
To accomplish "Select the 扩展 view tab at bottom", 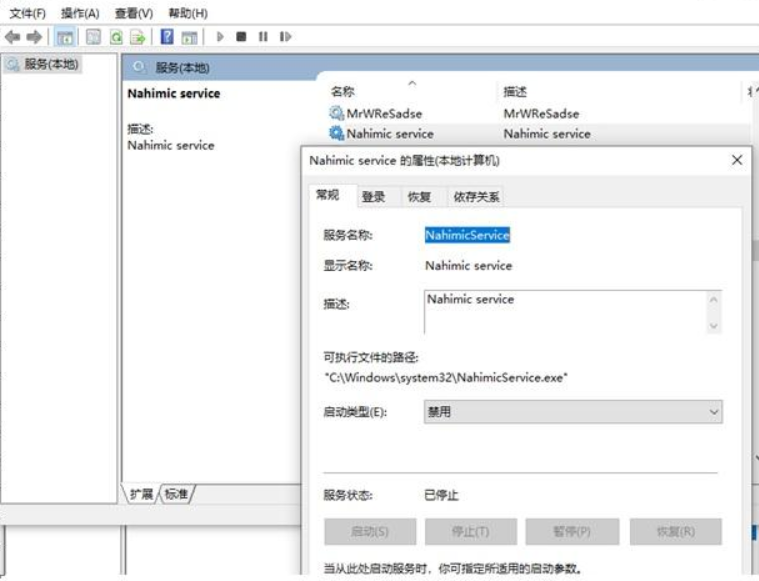I will 141,494.
